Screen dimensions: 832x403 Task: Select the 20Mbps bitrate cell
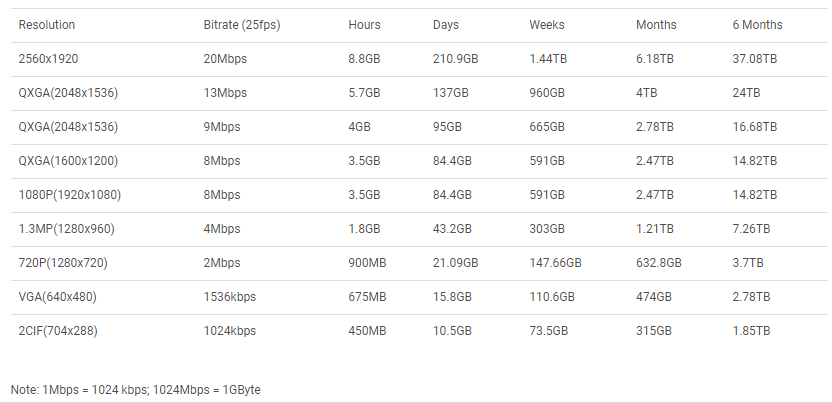tap(225, 59)
